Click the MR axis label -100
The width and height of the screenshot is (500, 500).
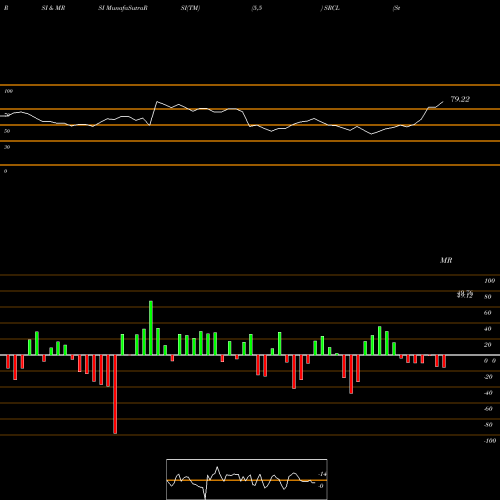tap(490, 441)
